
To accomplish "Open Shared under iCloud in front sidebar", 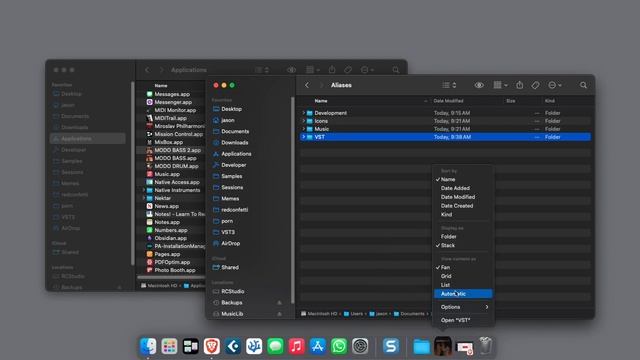I will (x=230, y=267).
